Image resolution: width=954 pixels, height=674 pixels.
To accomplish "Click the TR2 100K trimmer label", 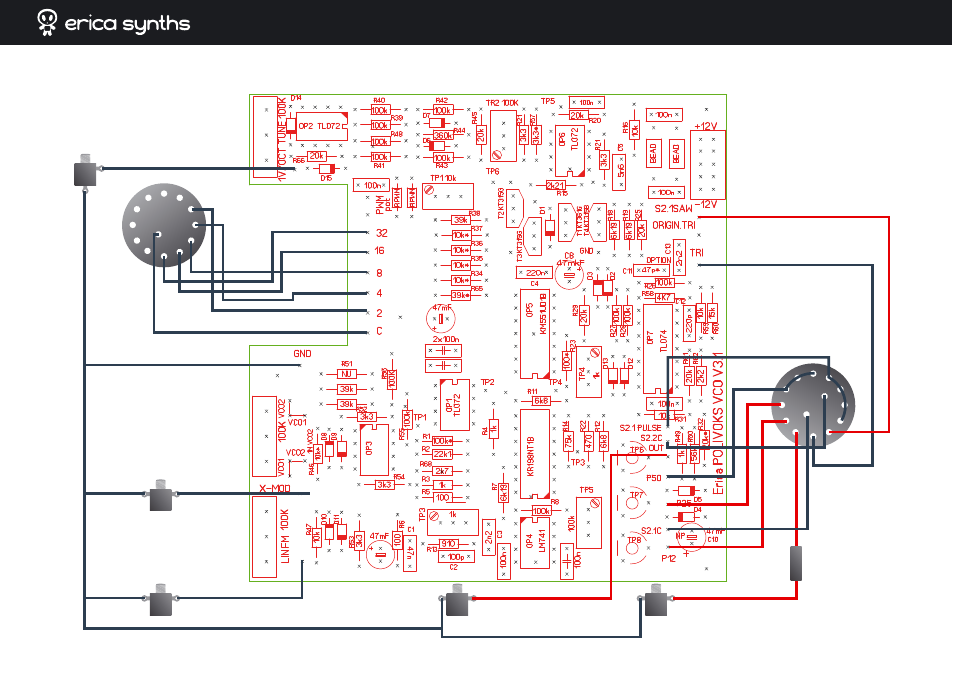I will [502, 103].
